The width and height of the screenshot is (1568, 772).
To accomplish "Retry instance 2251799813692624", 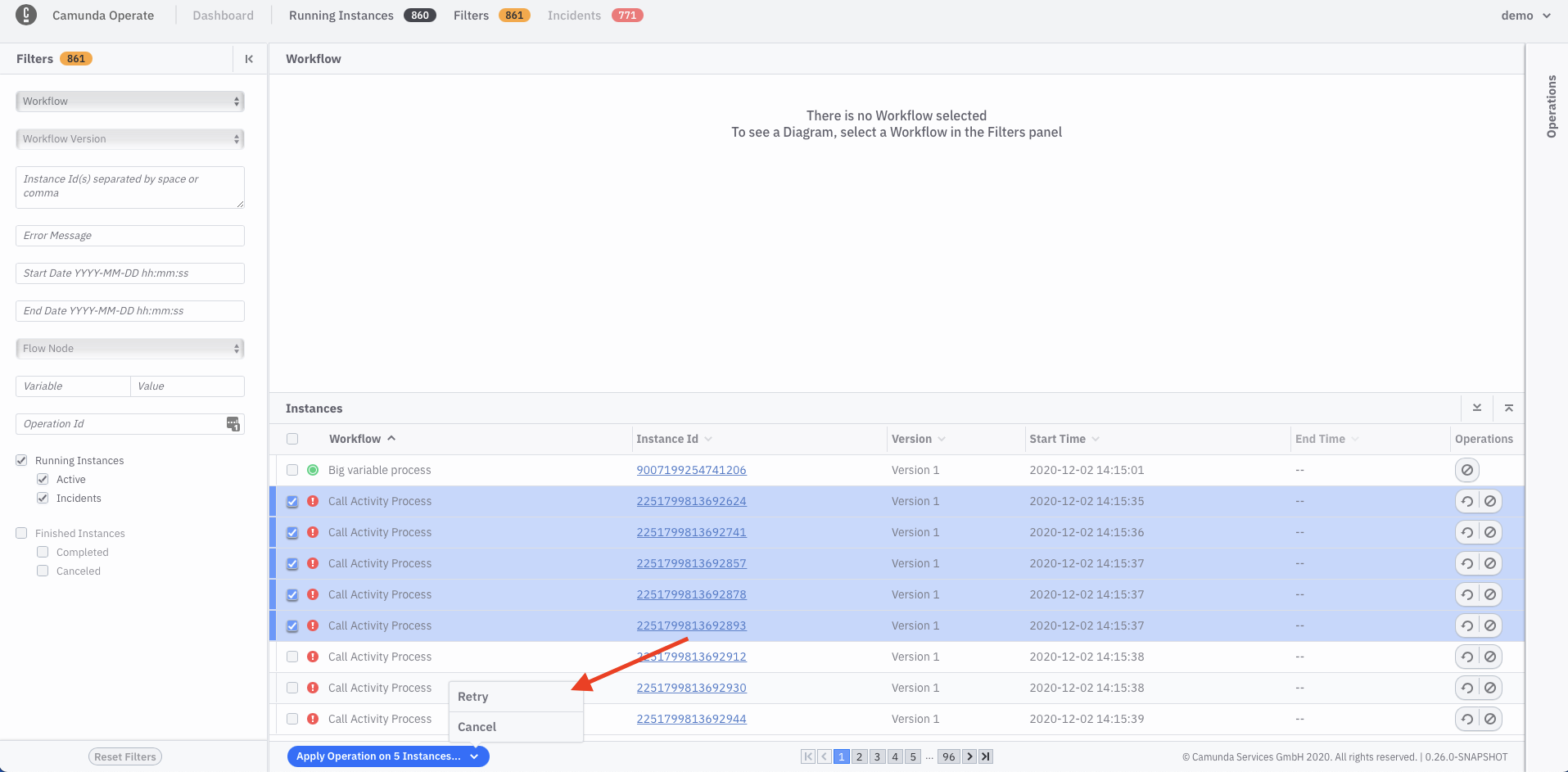I will (1467, 501).
